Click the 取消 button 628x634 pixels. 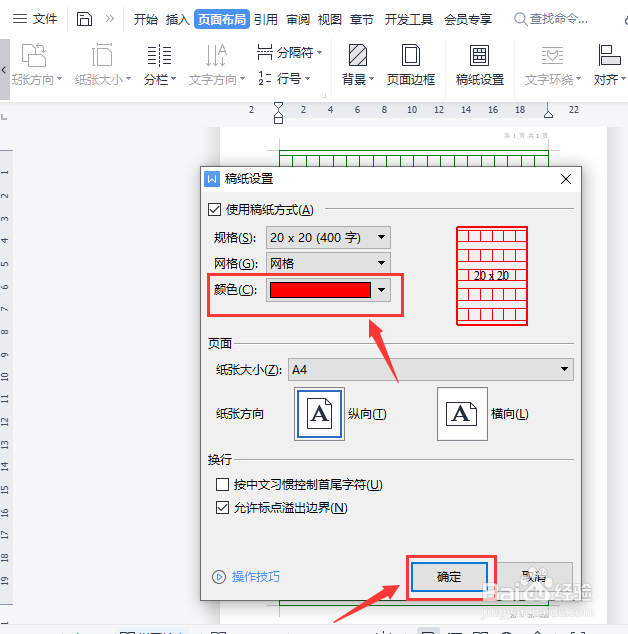[533, 577]
